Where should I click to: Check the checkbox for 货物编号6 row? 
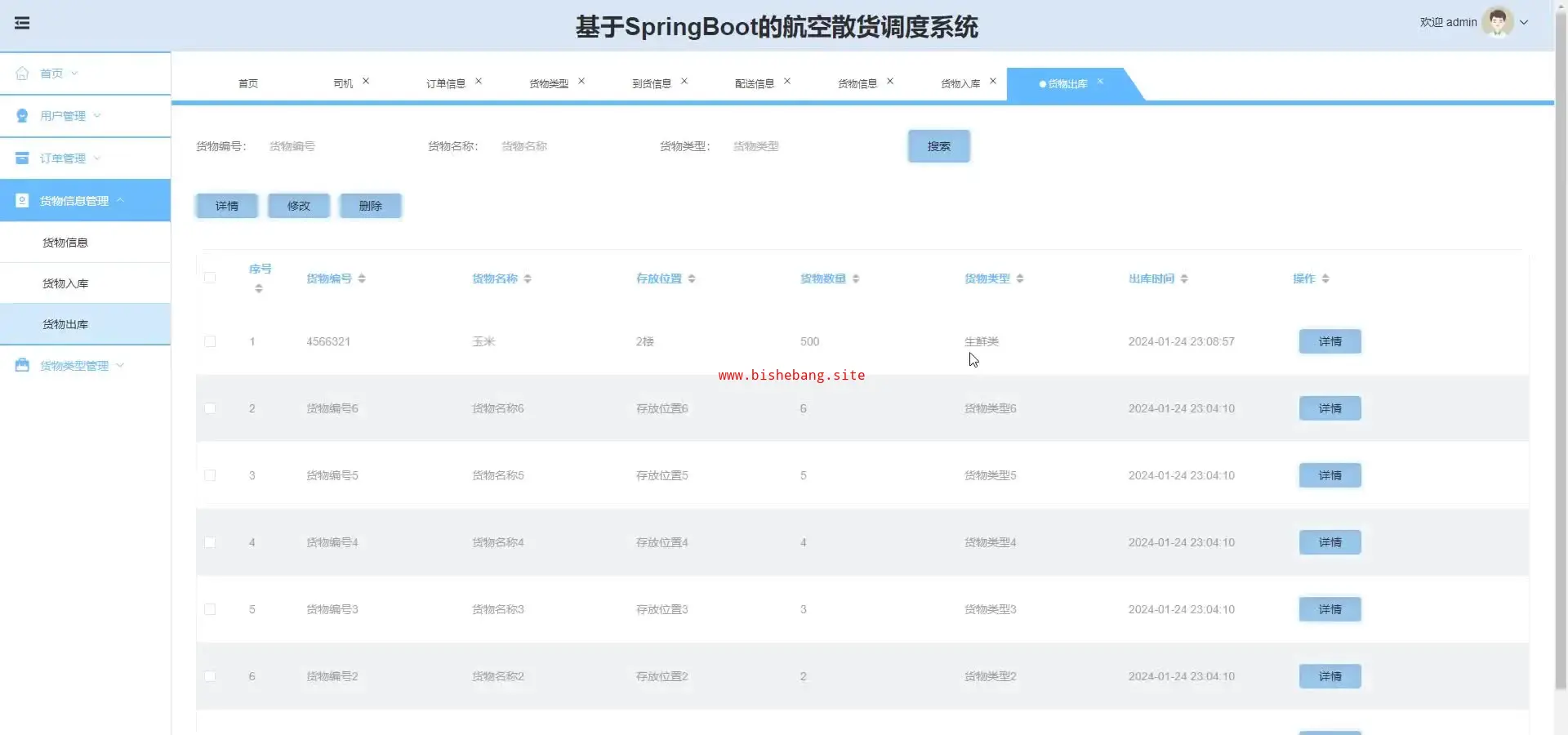point(210,408)
